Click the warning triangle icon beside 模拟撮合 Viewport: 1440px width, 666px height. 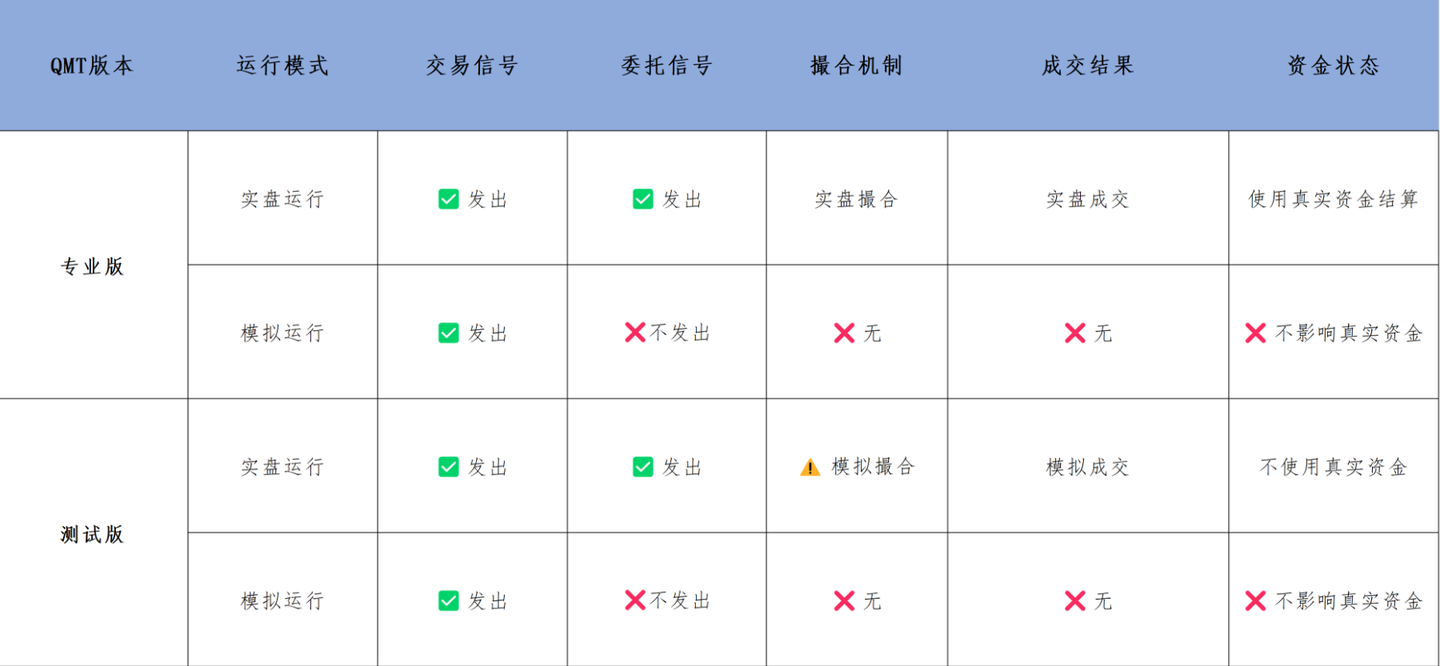tap(810, 467)
